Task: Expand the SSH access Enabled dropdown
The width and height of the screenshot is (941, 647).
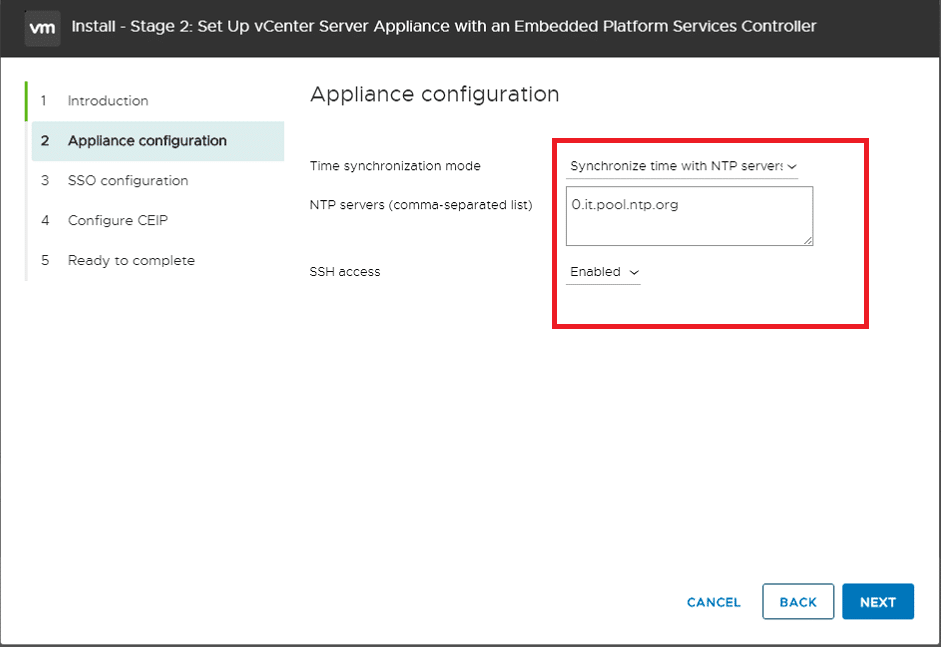Action: pyautogui.click(x=603, y=272)
